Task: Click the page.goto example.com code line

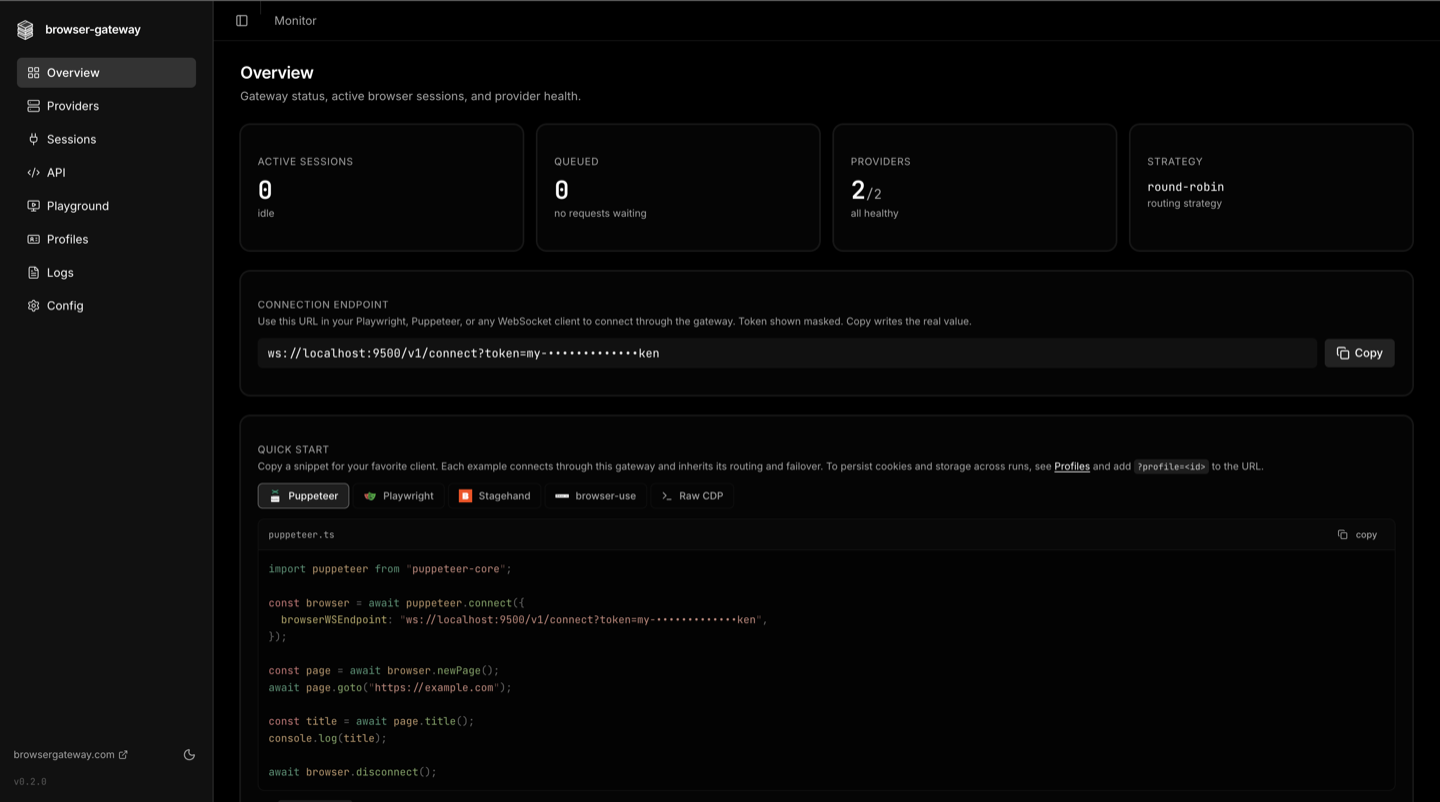Action: point(390,688)
